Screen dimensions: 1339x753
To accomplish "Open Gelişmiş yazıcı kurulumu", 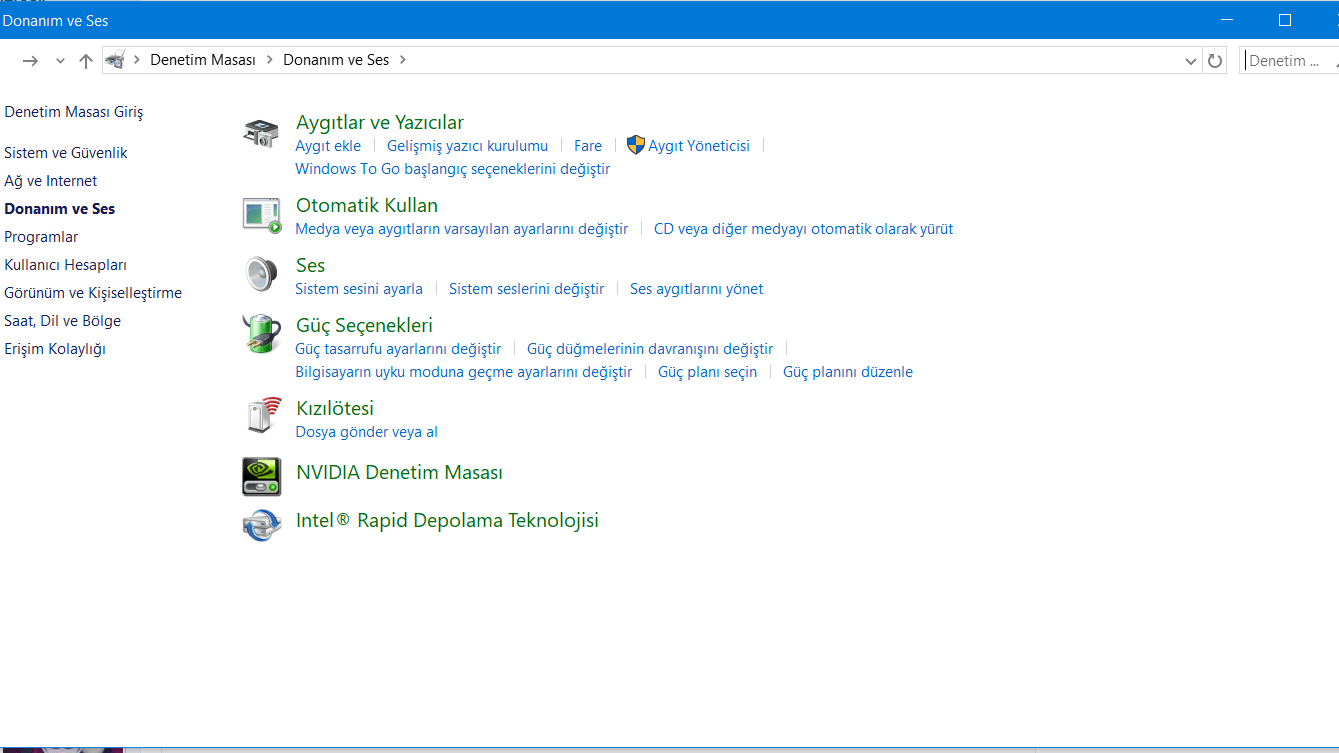I will (x=468, y=146).
